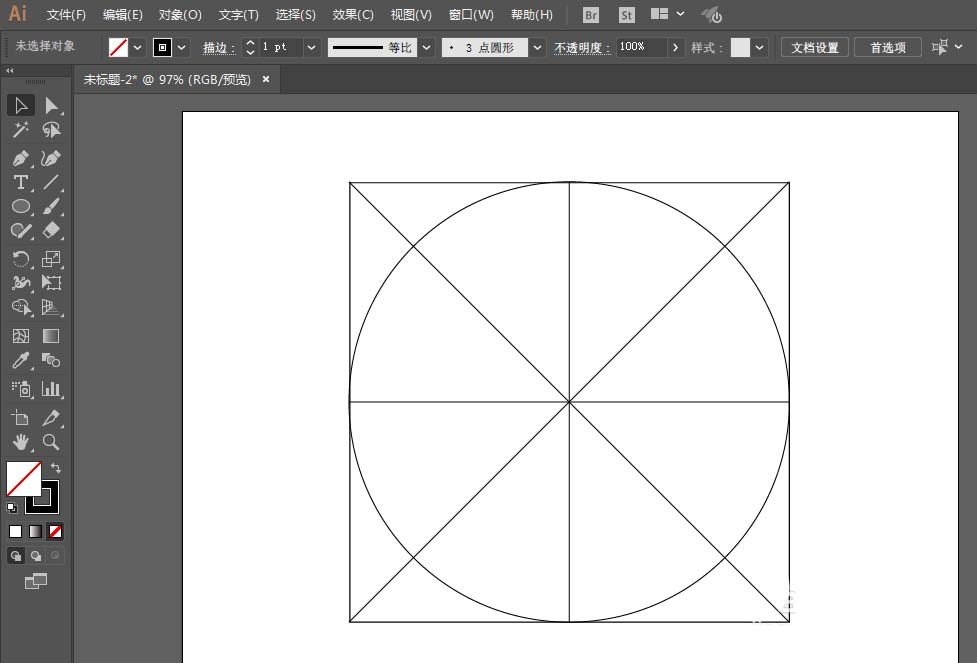Select the Gradient tool
Viewport: 977px width, 663px height.
(51, 336)
